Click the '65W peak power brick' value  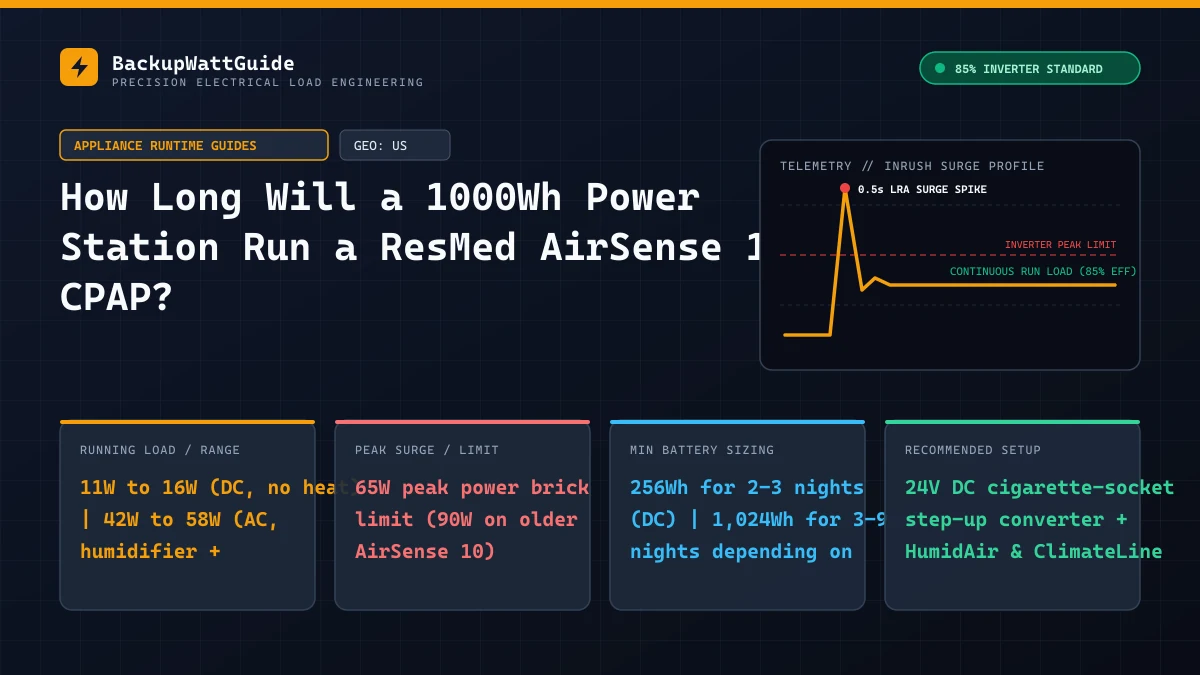coord(472,487)
